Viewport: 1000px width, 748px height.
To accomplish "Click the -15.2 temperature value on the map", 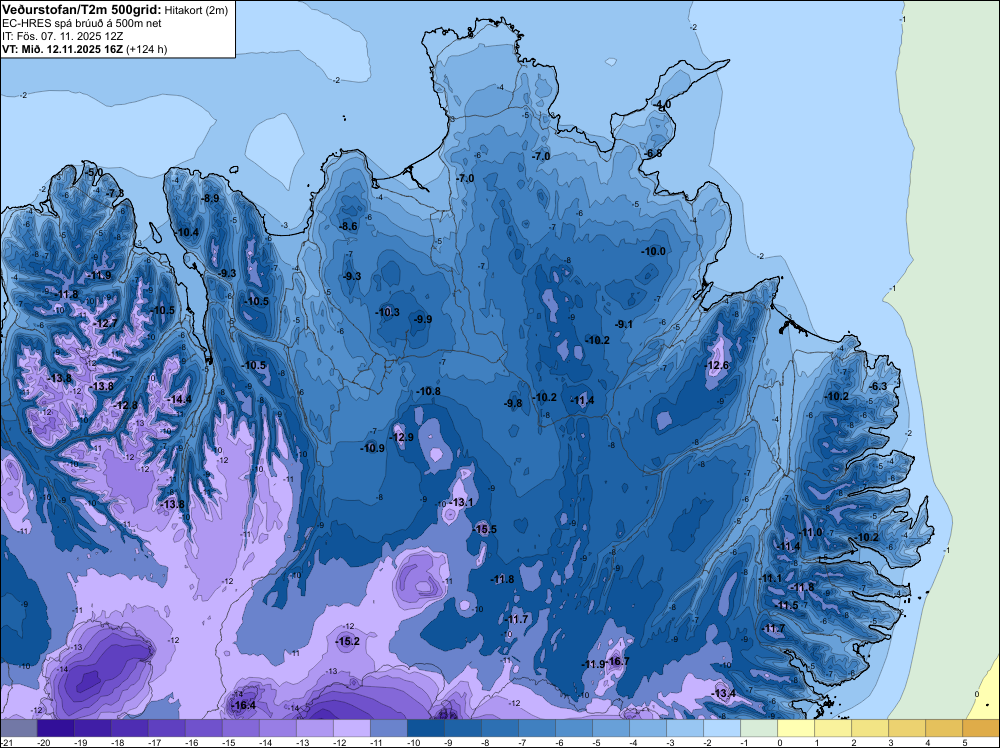I will pos(348,642).
